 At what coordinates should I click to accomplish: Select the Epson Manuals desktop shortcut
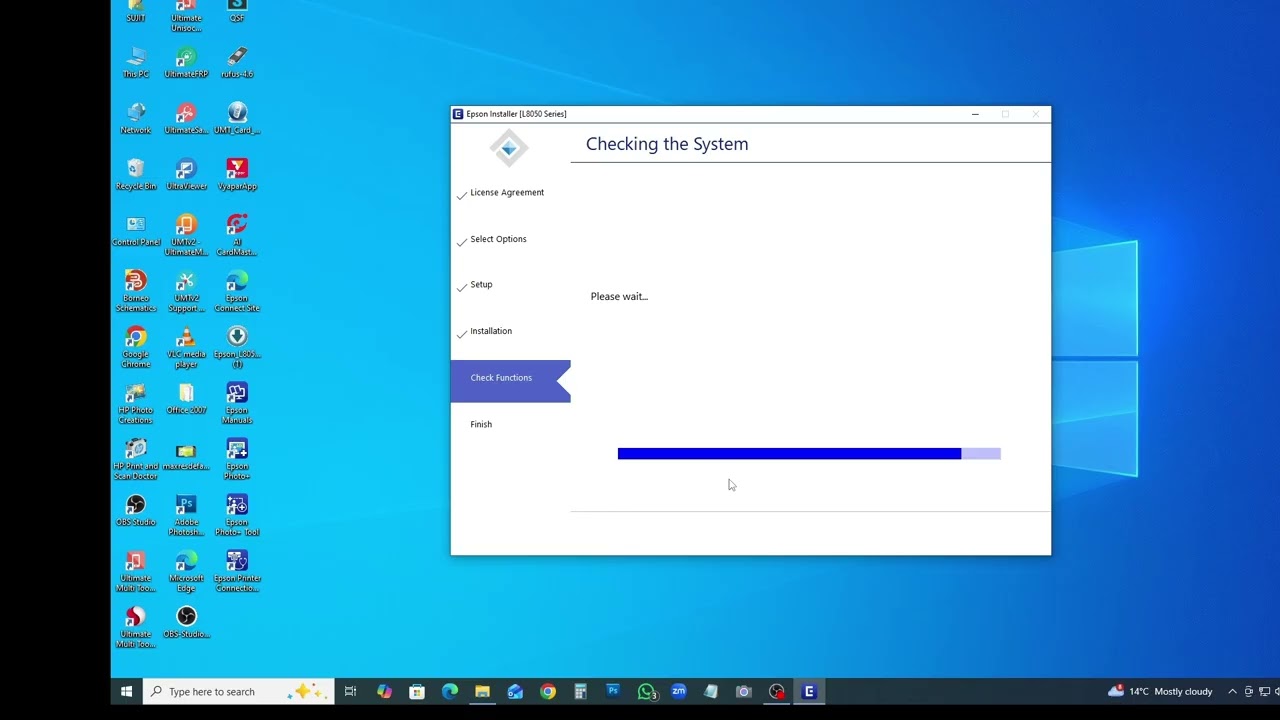[x=237, y=403]
